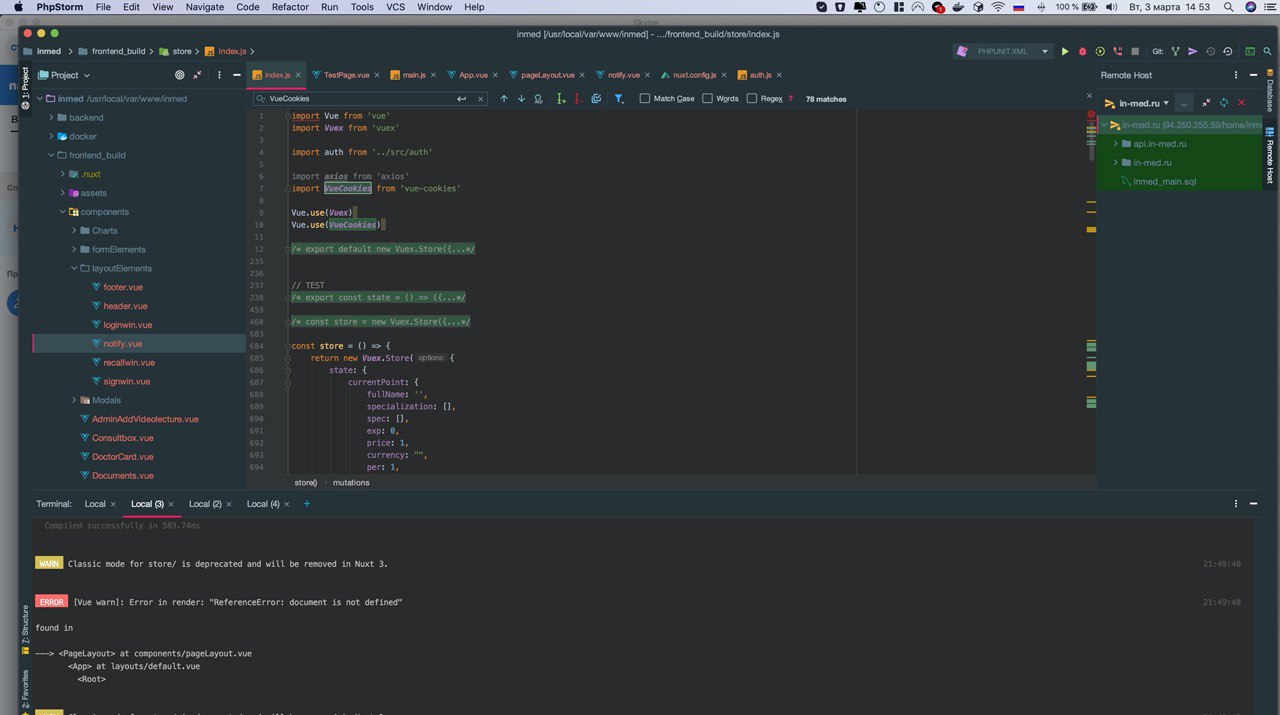The width and height of the screenshot is (1280, 715).
Task: Click the locate target icon in Project panel
Action: 180,75
